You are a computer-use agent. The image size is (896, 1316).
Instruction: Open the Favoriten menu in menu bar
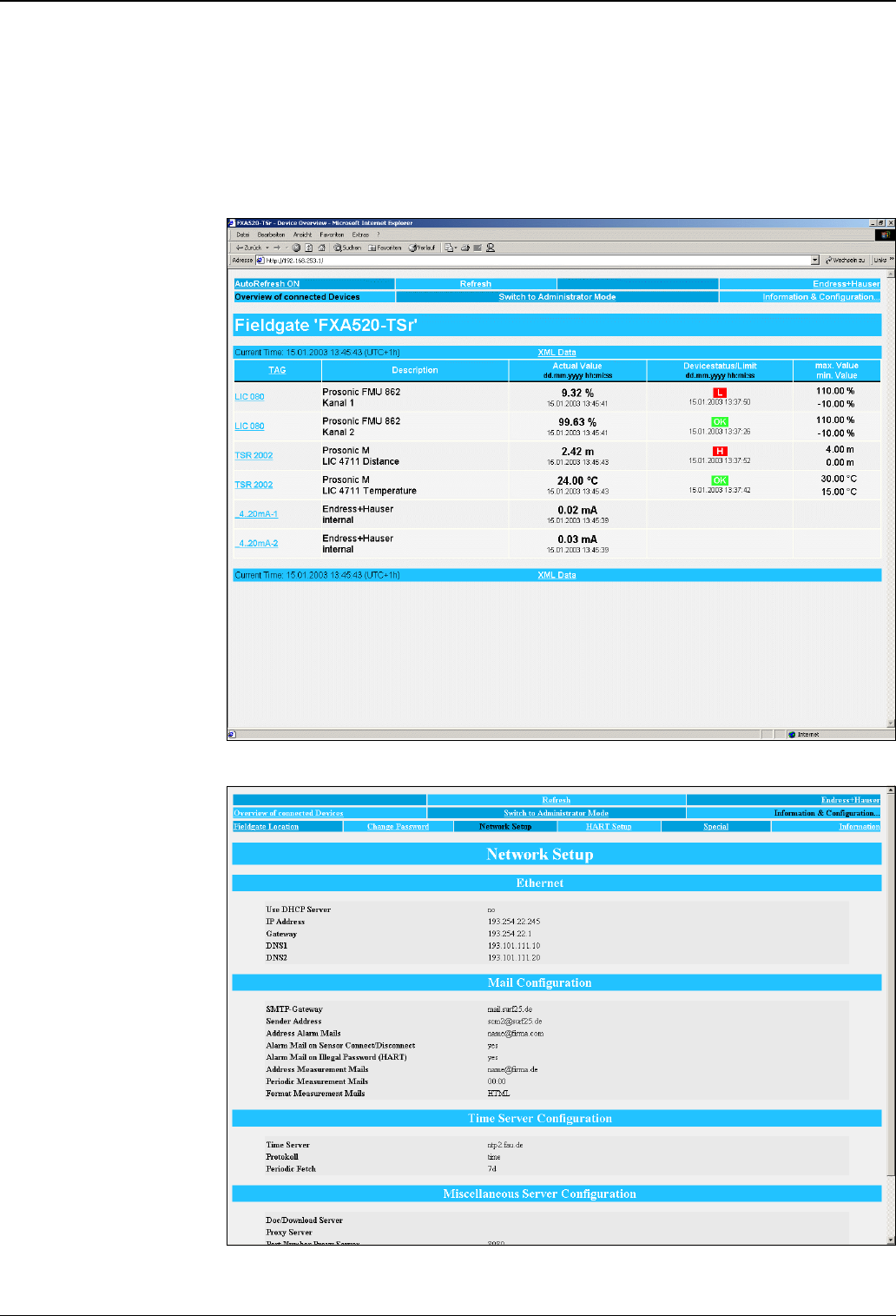332,235
